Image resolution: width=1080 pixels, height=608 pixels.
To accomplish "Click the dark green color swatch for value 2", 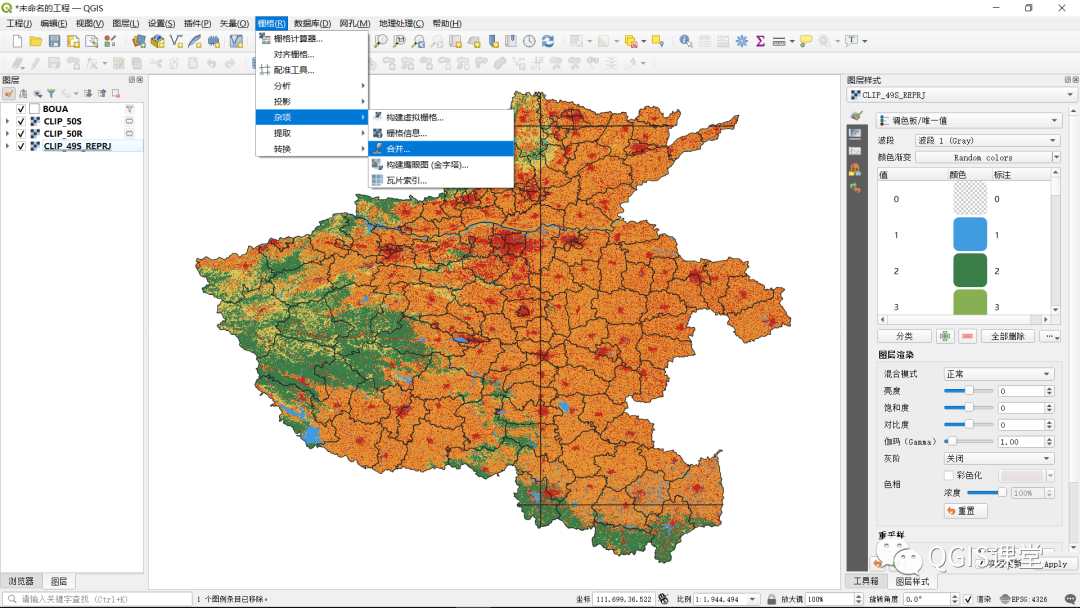I will (x=970, y=271).
